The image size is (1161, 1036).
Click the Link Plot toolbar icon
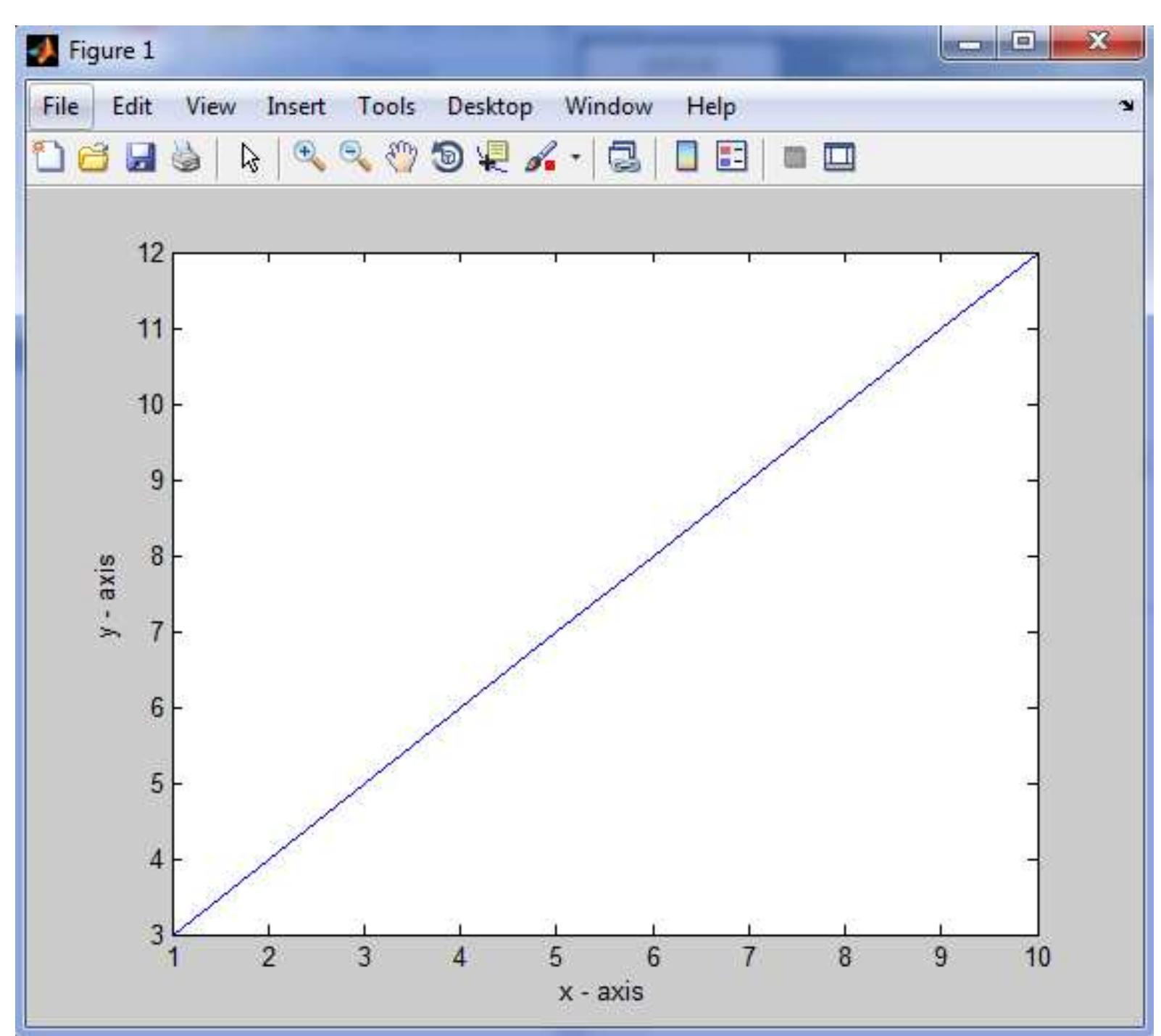(624, 157)
